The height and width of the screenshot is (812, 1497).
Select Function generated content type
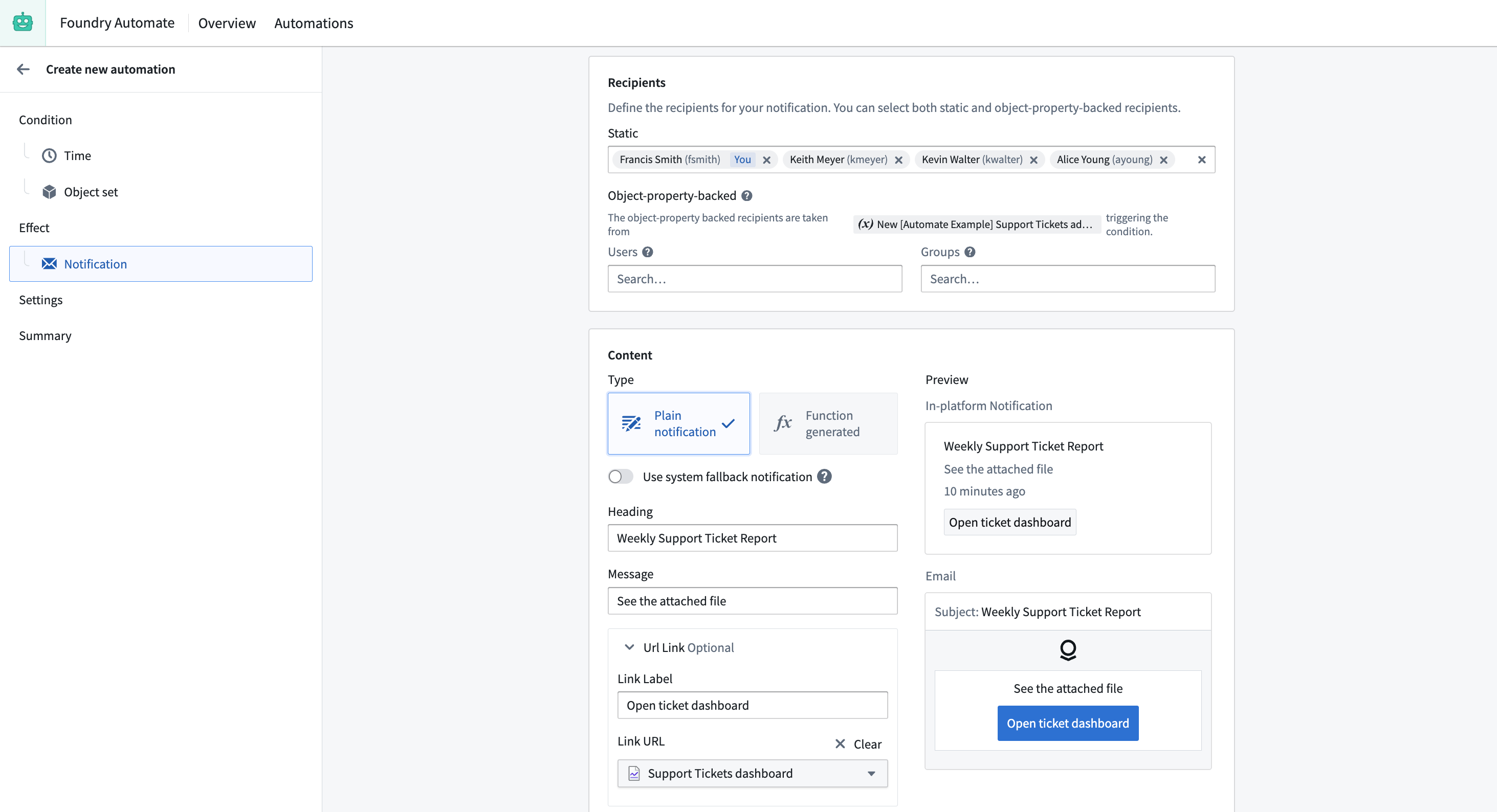point(827,423)
